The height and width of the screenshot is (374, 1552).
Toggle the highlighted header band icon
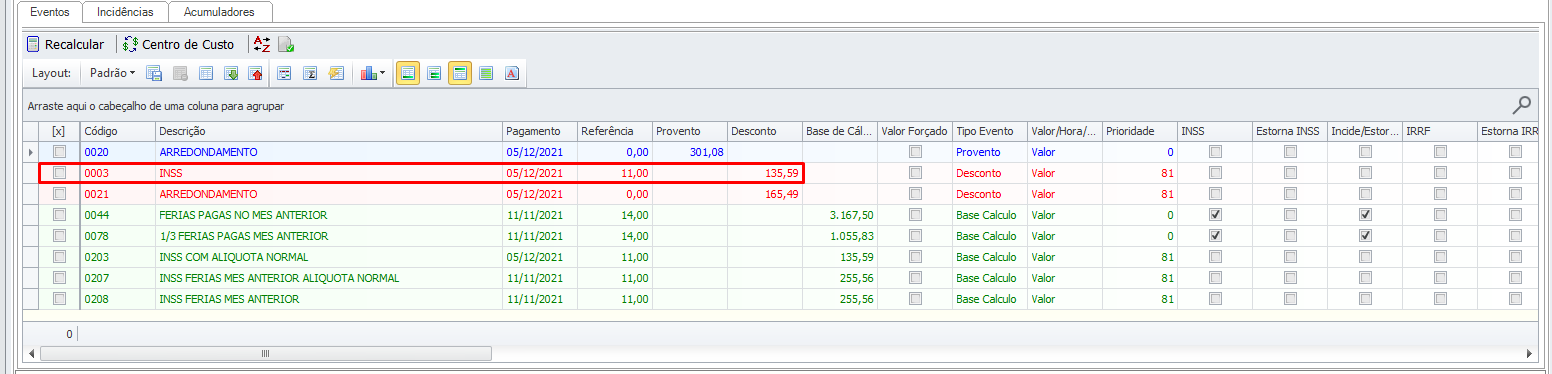[x=460, y=73]
